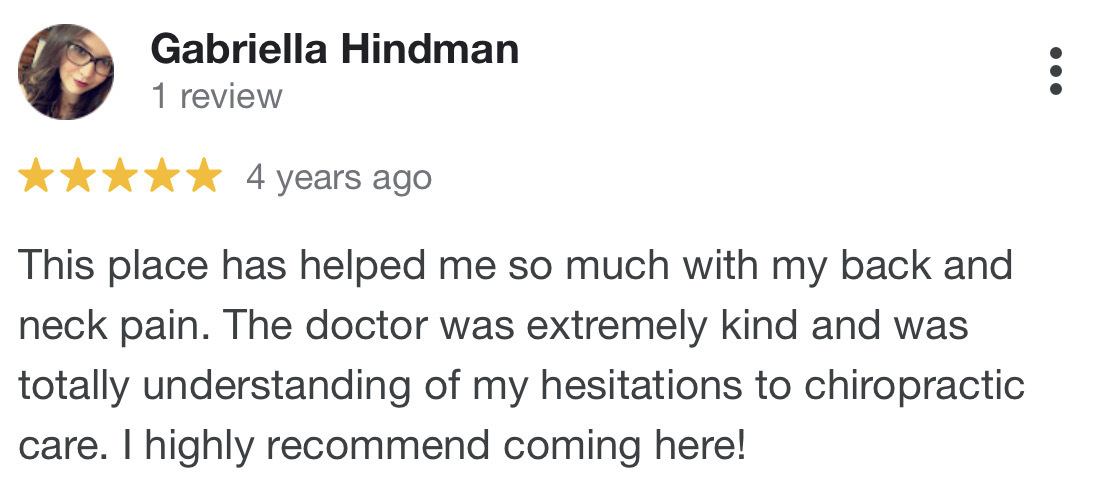Click the "1 review" count under the name
This screenshot has height=492, width=1110.
click(x=216, y=97)
